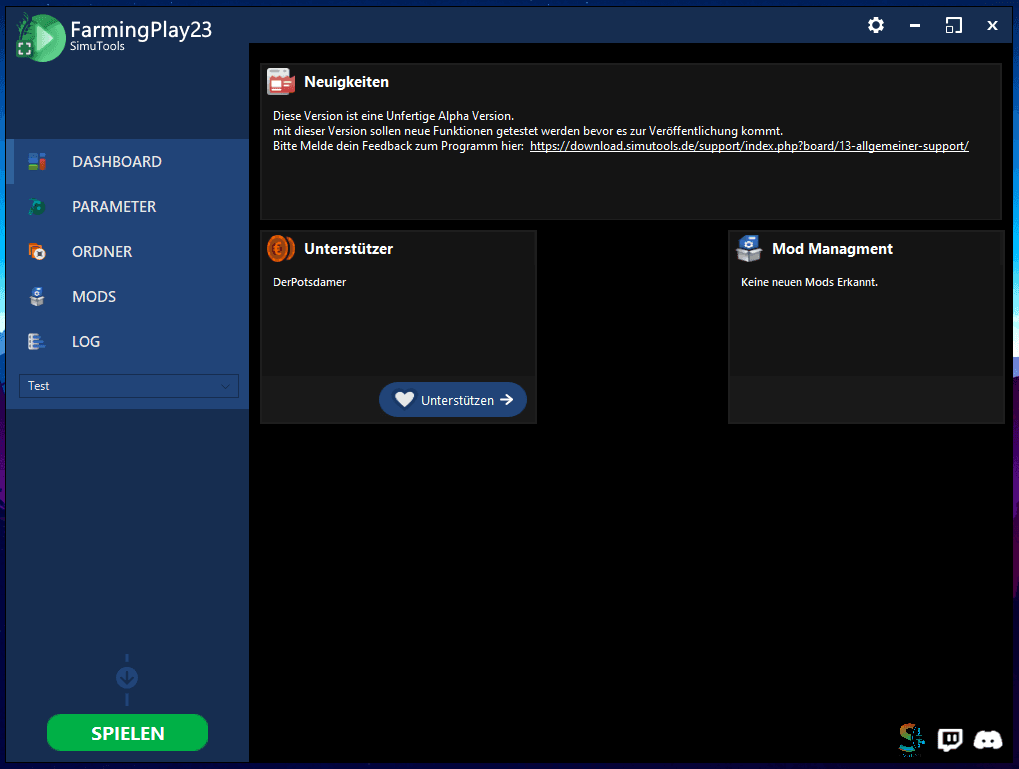The image size is (1019, 769).
Task: Click the Unterstützen heart button
Action: coord(453,400)
